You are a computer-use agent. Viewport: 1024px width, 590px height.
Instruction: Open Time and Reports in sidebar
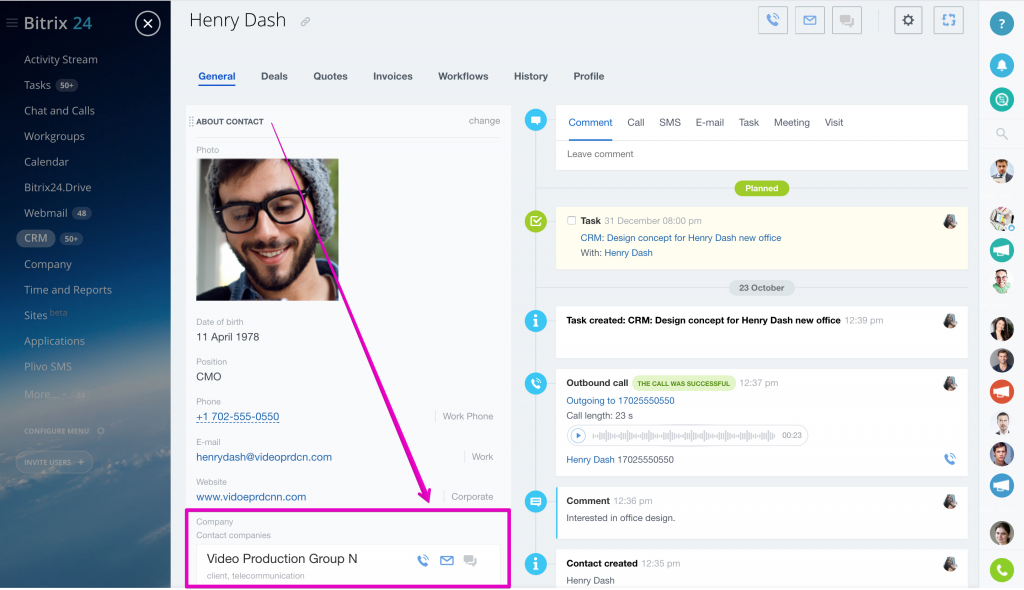click(68, 289)
